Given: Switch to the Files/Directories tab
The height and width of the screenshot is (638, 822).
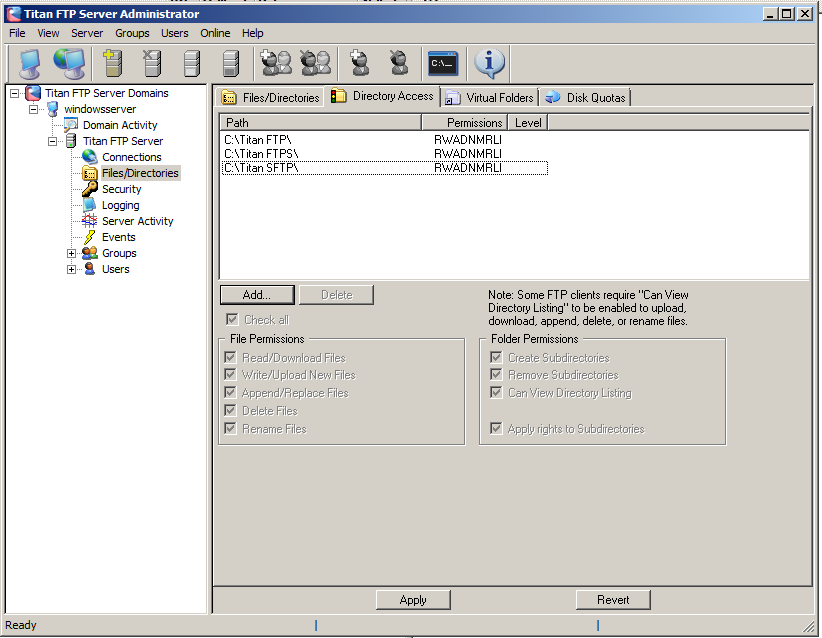Looking at the screenshot, I should click(271, 98).
